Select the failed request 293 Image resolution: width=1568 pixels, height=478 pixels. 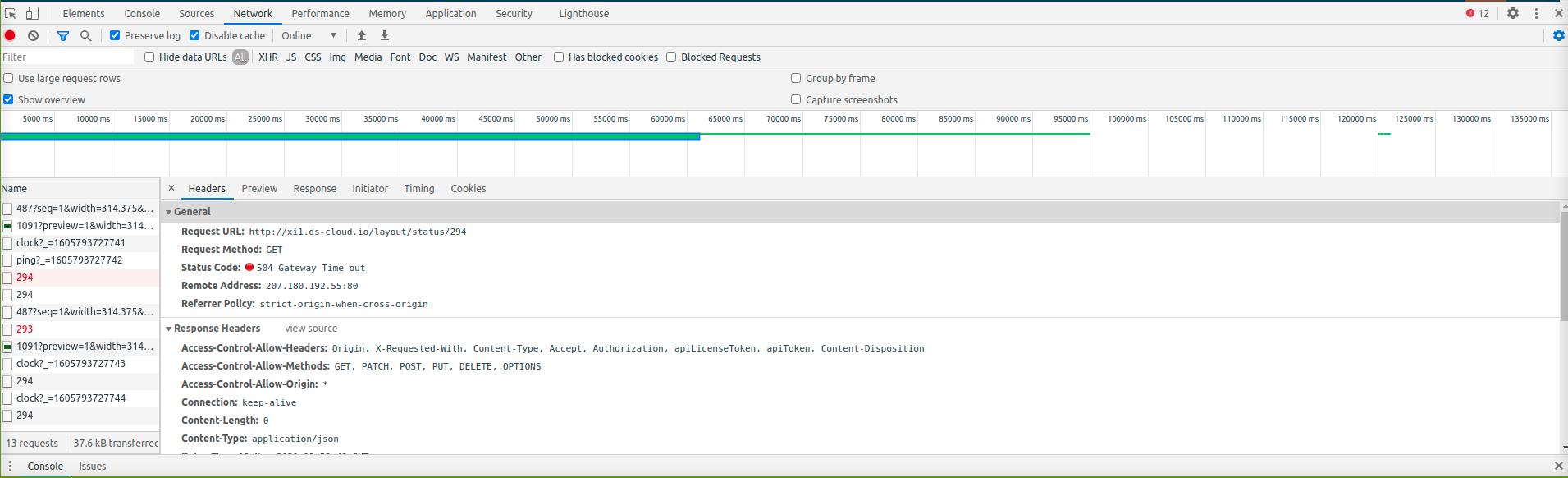tap(80, 329)
